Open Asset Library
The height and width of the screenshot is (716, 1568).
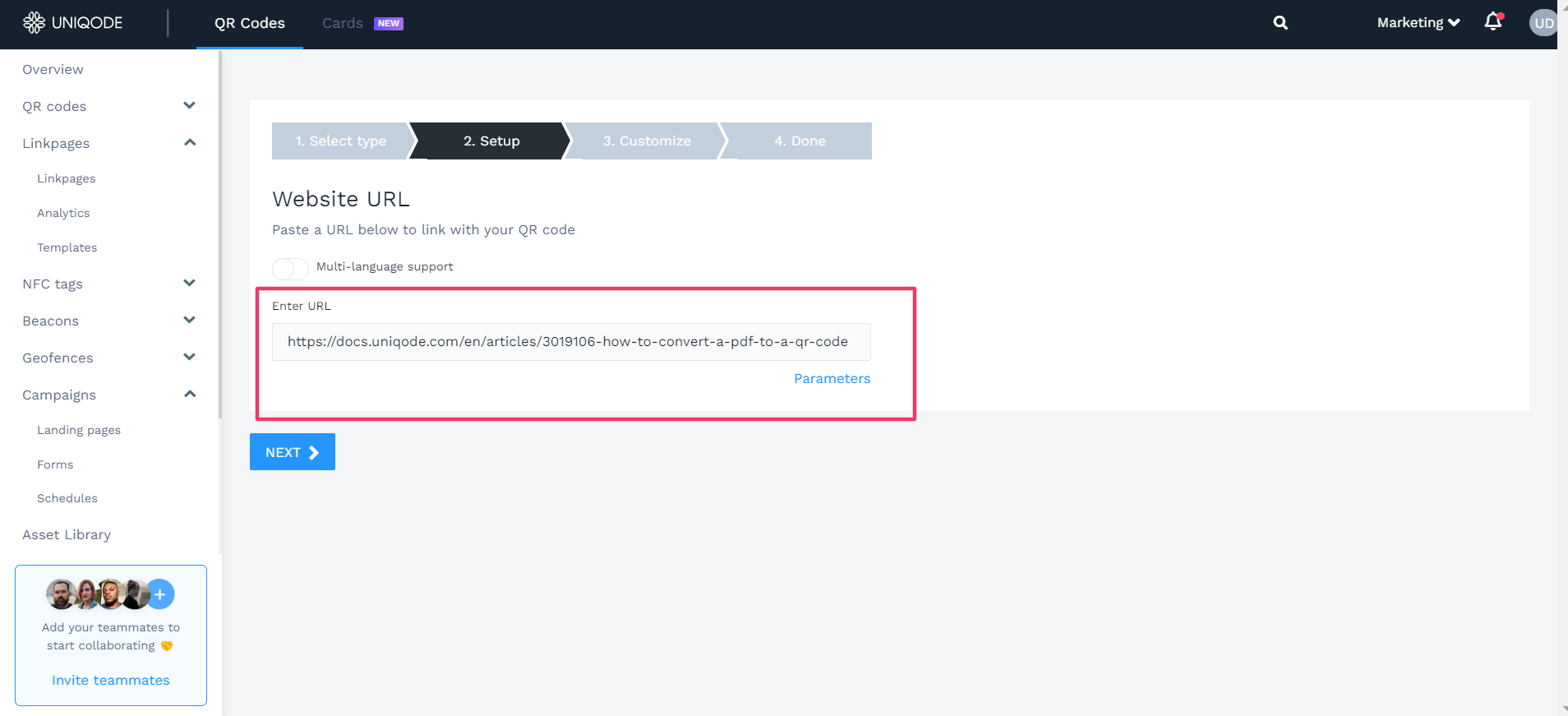tap(67, 534)
